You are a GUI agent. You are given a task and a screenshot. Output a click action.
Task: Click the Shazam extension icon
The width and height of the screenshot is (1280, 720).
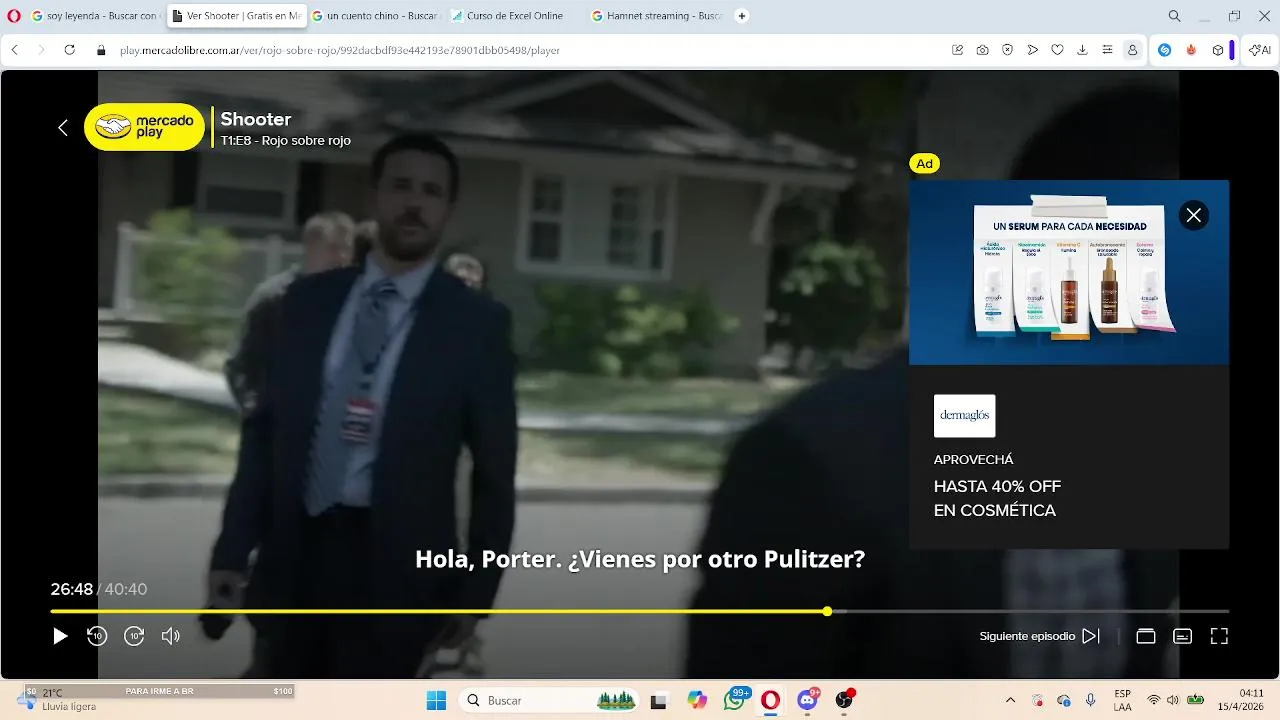pyautogui.click(x=1165, y=50)
